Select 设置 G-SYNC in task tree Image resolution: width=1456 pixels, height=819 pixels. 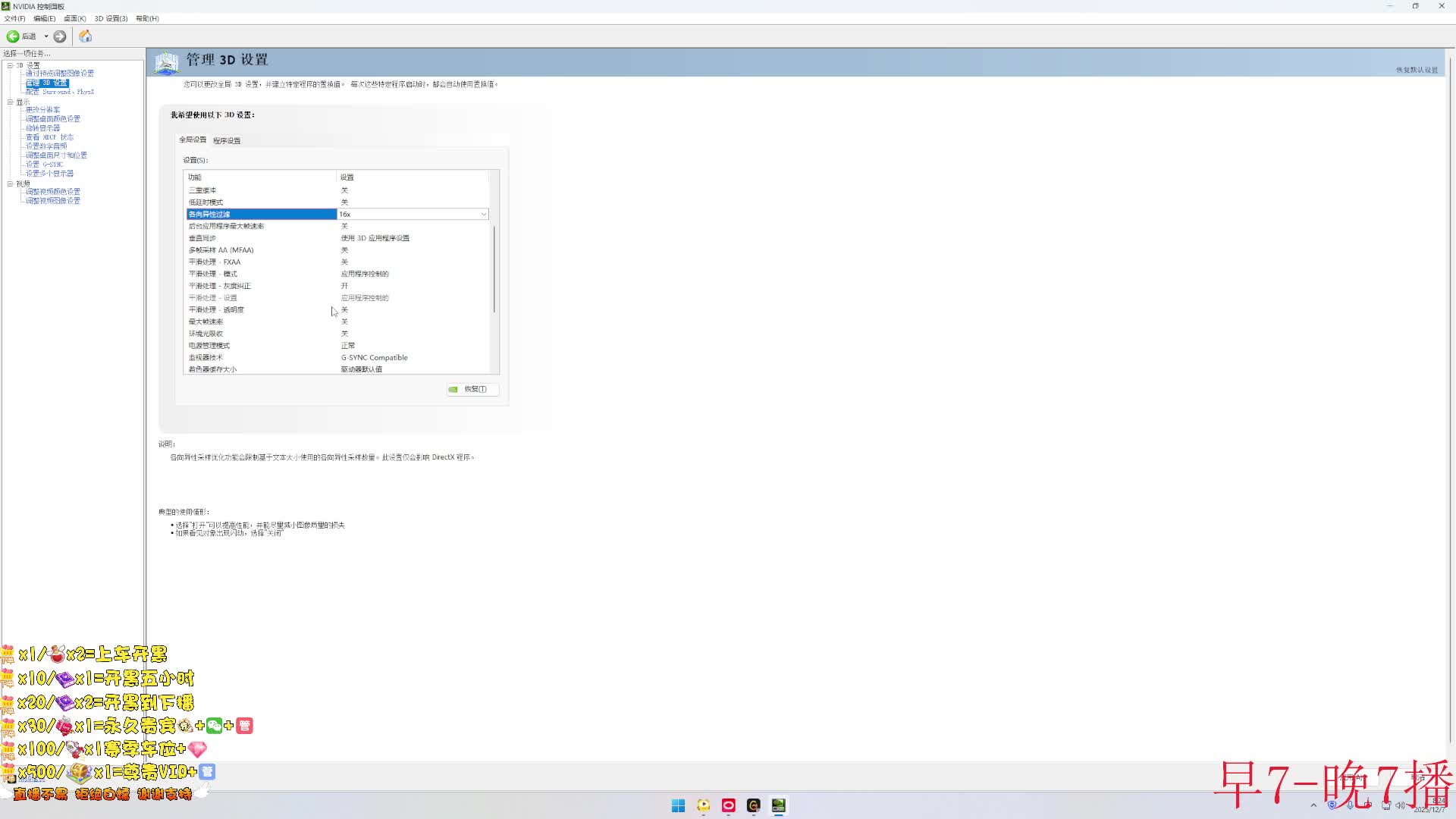click(x=44, y=165)
